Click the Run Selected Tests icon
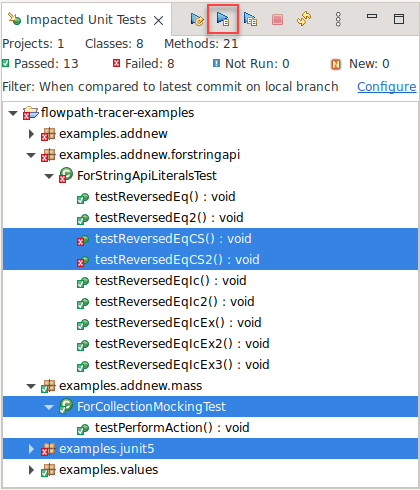The height and width of the screenshot is (490, 420). tap(223, 19)
